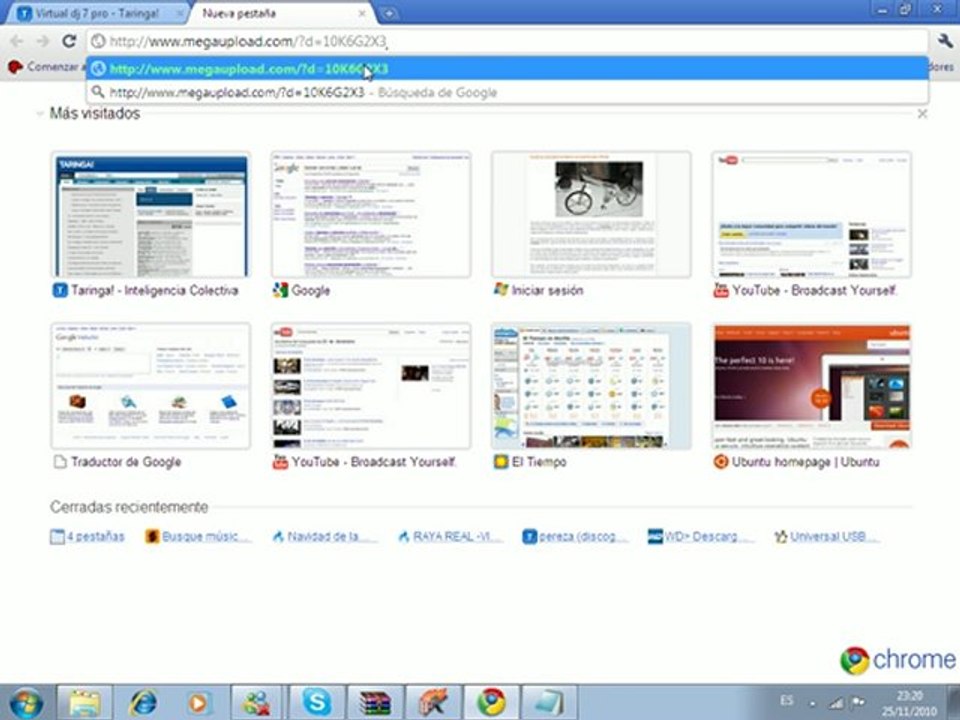Open Windows Media Player from taskbar
This screenshot has height=720, width=960.
click(198, 703)
